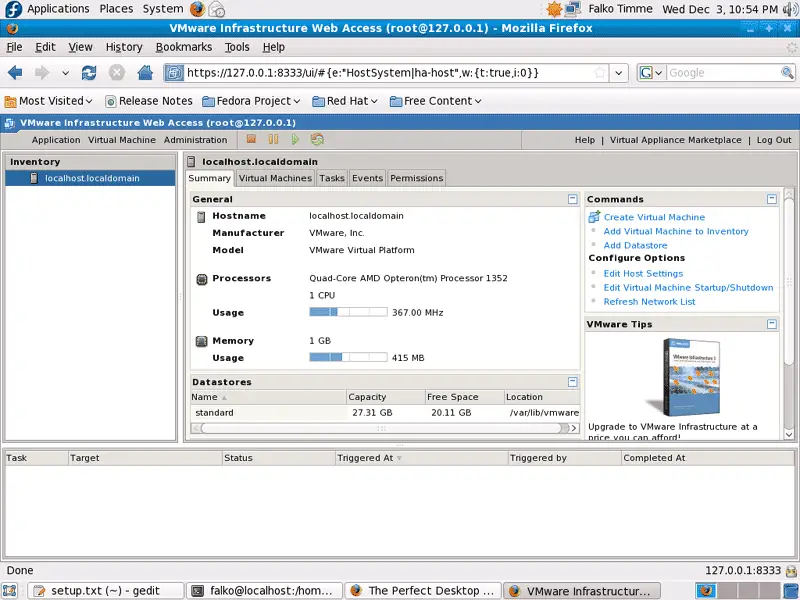Collapse the VMware Tips panel
The width and height of the screenshot is (800, 600).
(772, 324)
